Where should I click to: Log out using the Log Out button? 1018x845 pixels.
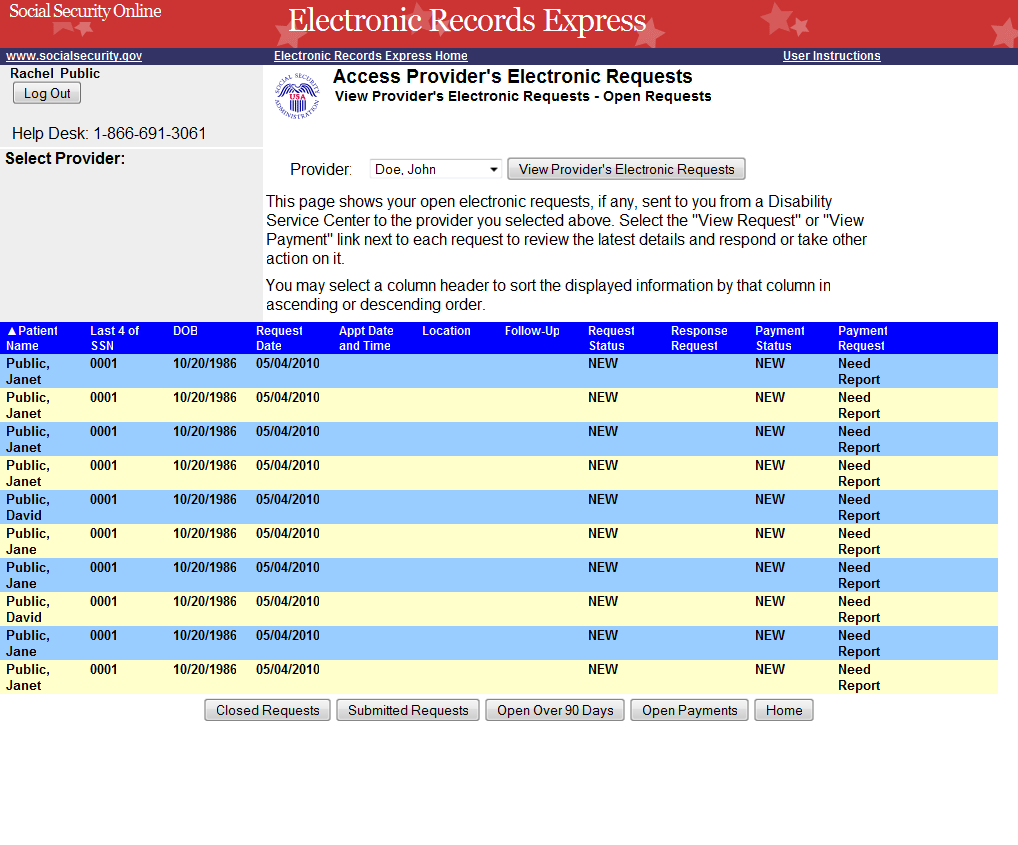(x=47, y=93)
